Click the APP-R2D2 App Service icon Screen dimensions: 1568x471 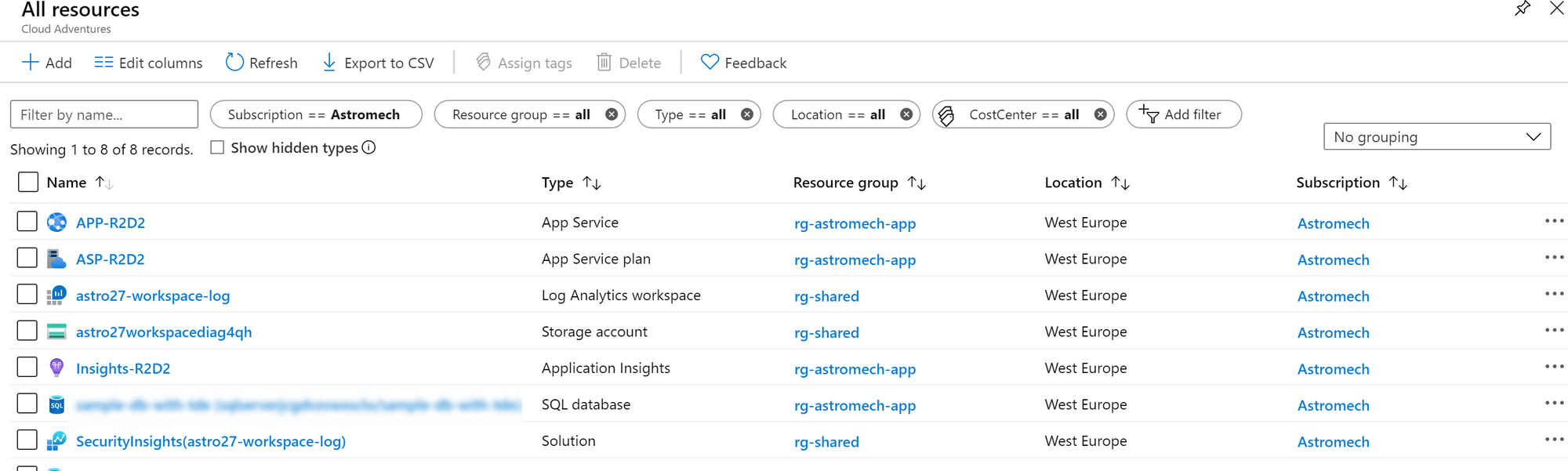click(x=56, y=223)
